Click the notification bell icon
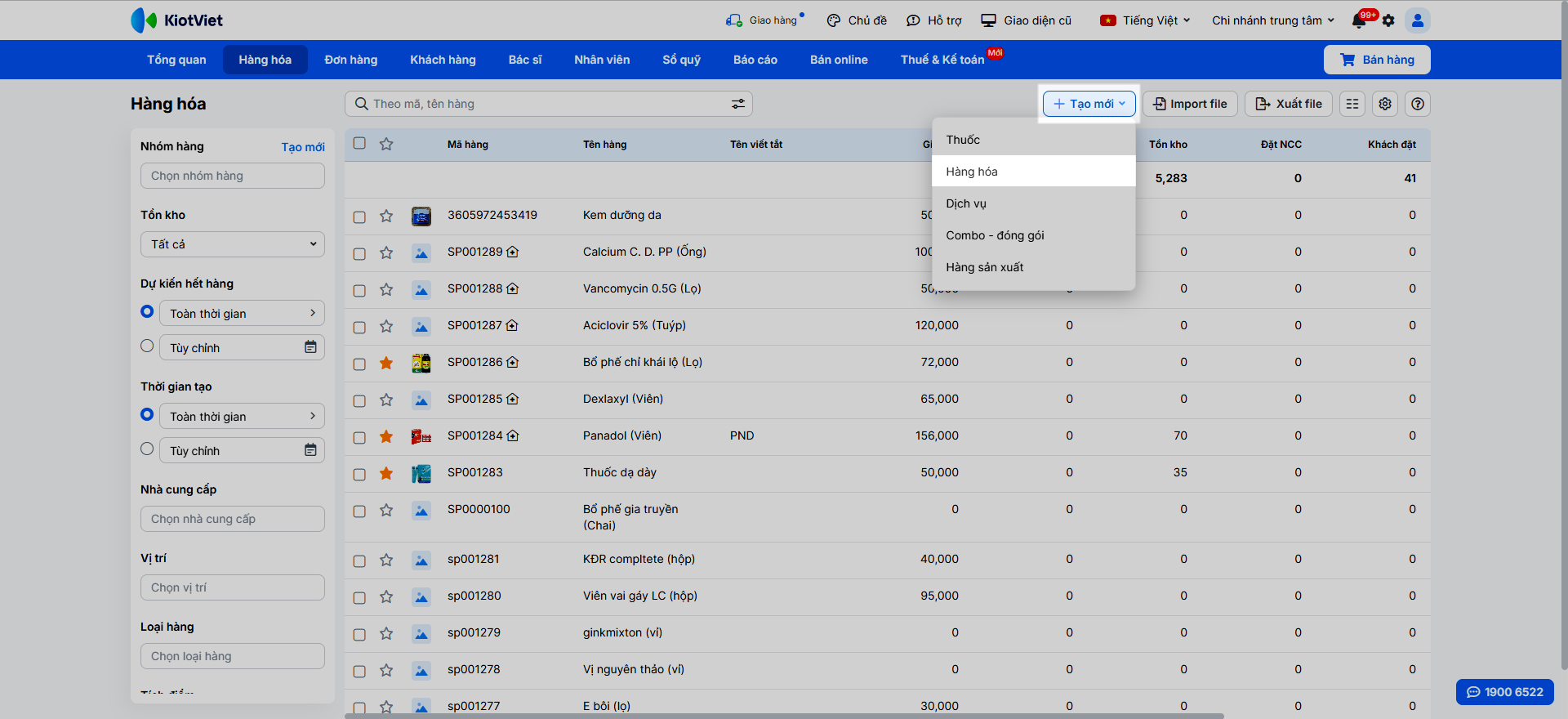 (1359, 21)
